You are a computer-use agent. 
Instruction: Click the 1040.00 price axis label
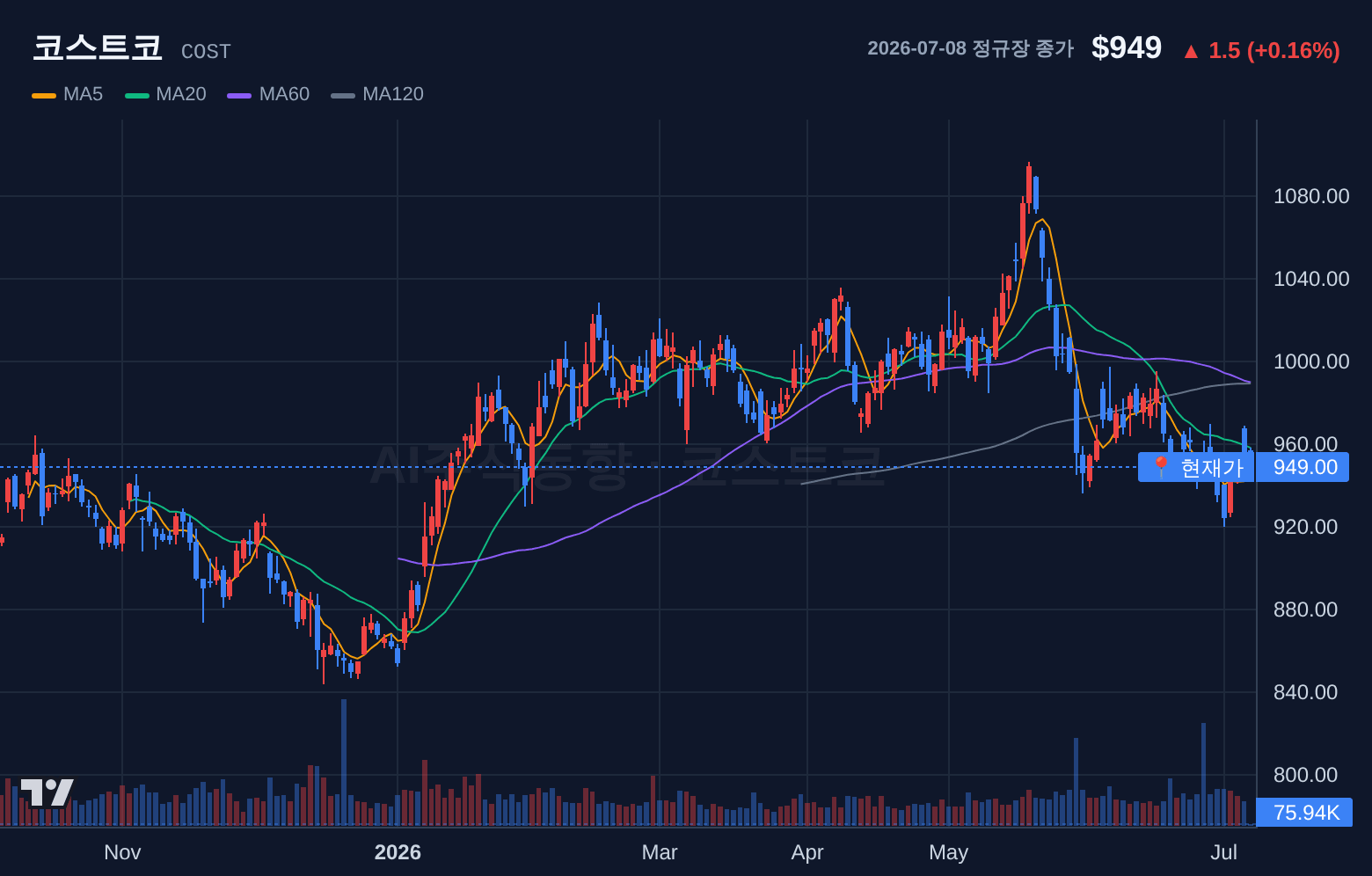click(1311, 279)
